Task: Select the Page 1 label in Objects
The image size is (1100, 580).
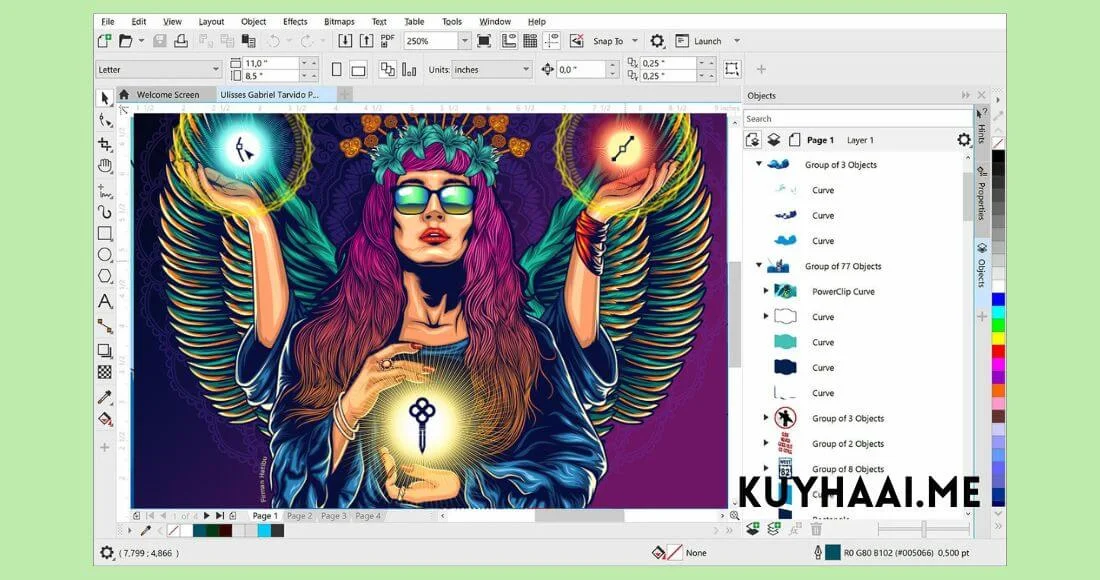Action: (x=820, y=140)
